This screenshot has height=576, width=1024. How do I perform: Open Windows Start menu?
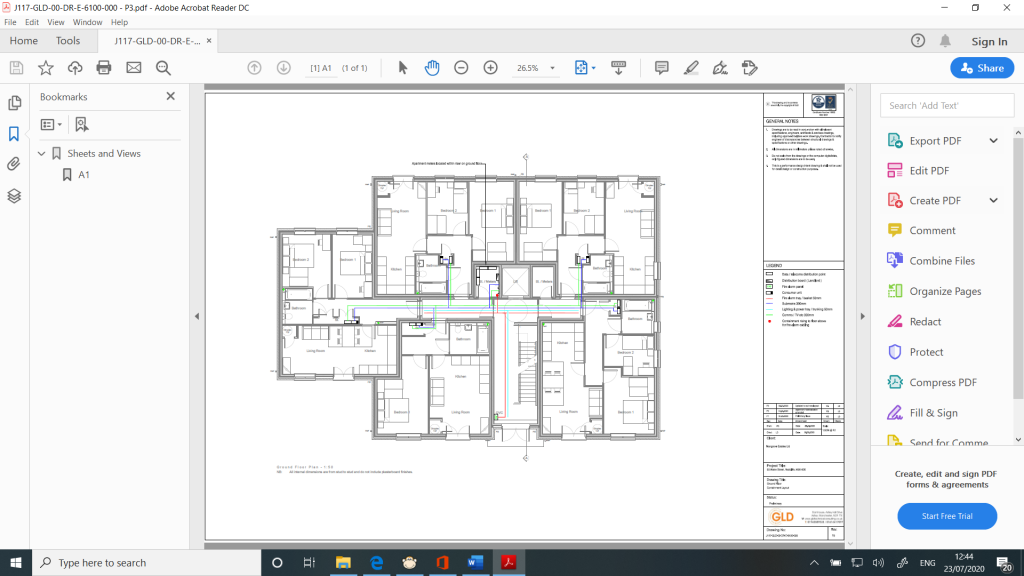click(x=16, y=562)
